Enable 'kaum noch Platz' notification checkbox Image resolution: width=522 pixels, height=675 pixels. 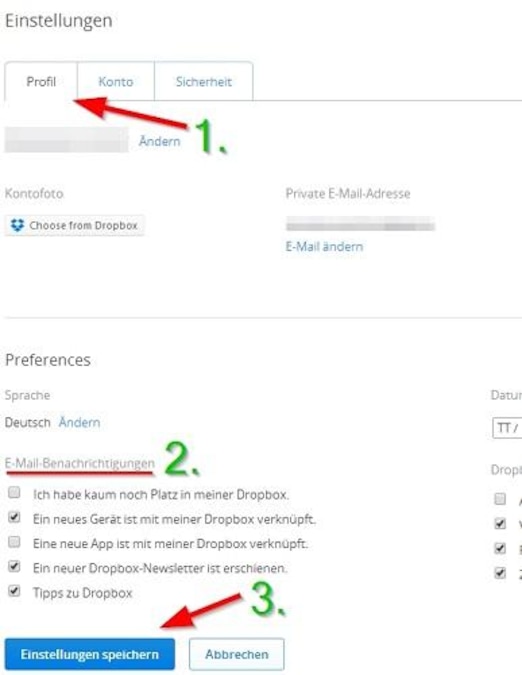click(14, 492)
